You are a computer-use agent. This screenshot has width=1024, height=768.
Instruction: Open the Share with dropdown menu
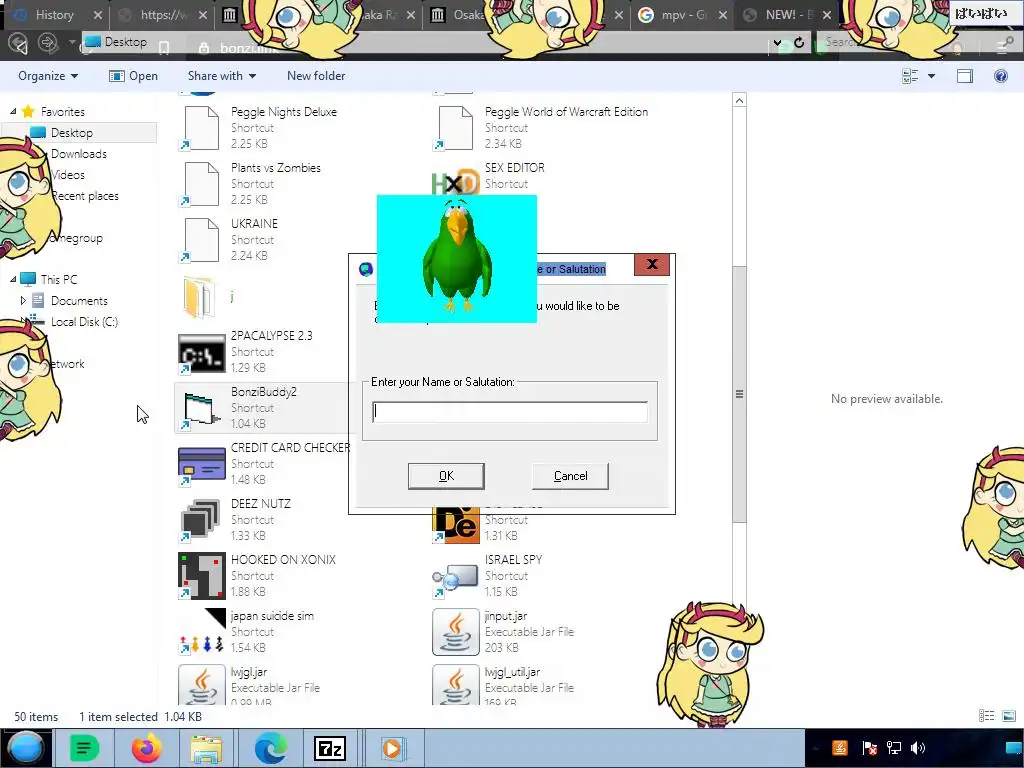(221, 76)
